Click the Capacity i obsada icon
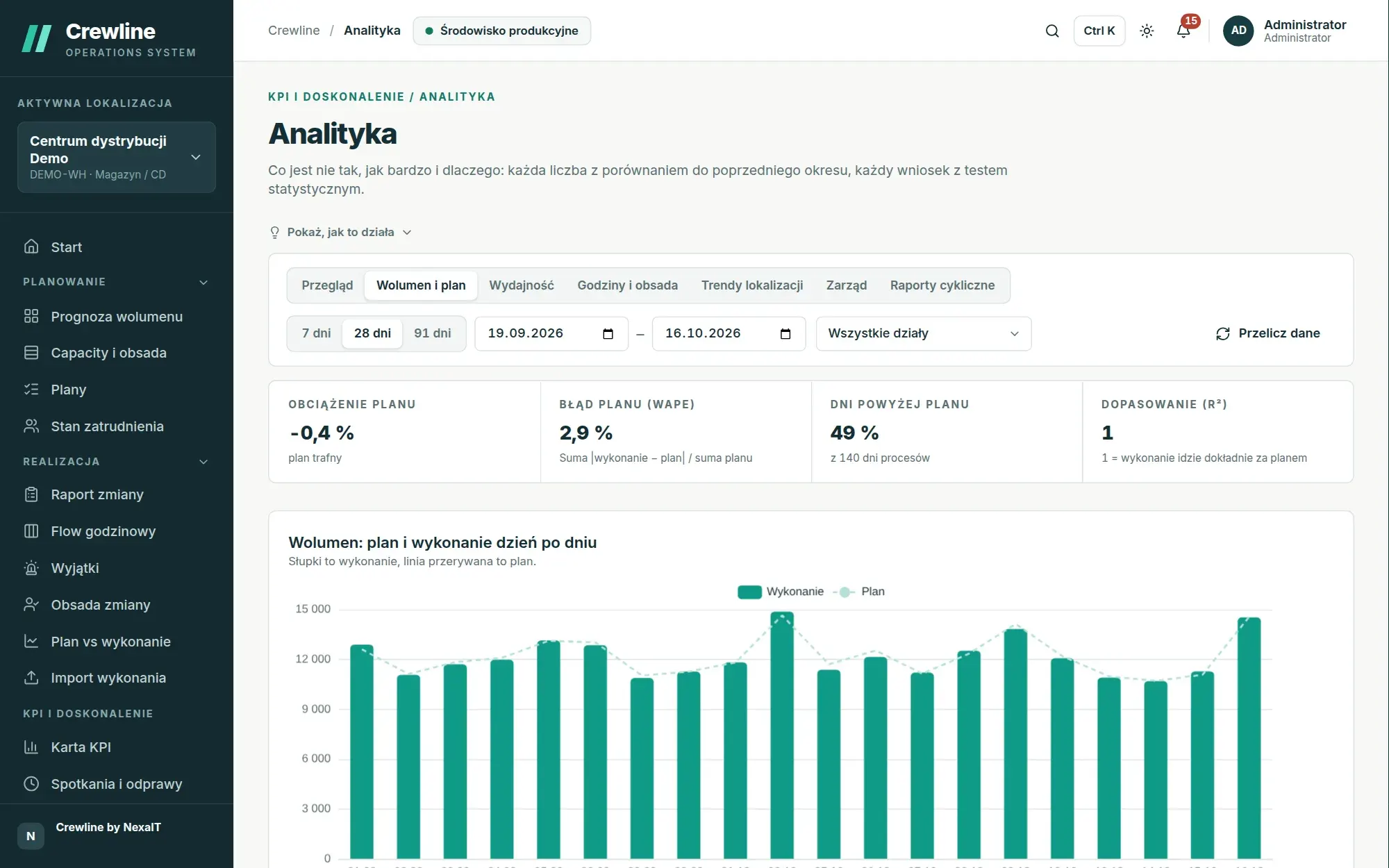1389x868 pixels. pyautogui.click(x=31, y=353)
